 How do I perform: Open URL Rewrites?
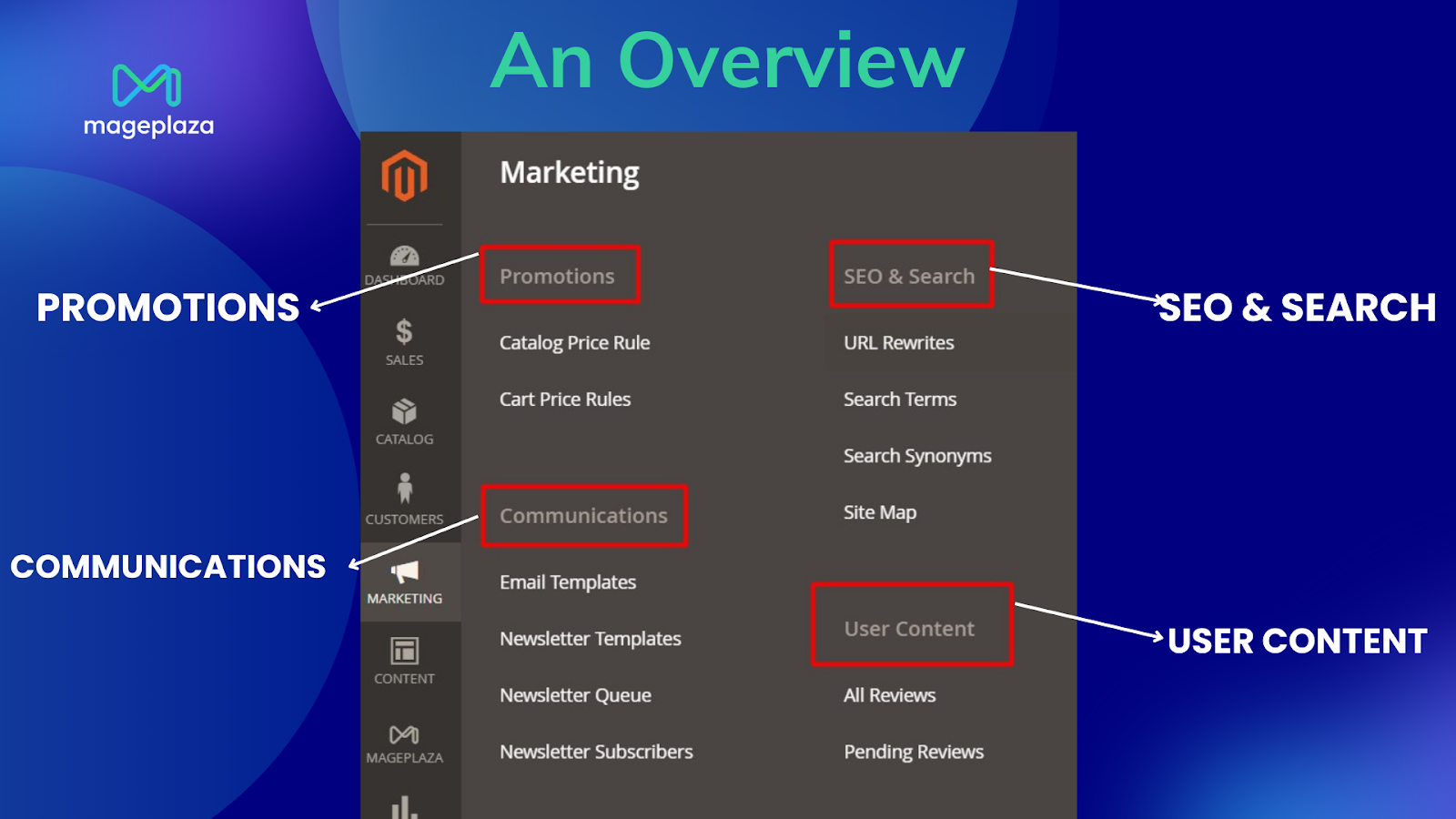[x=898, y=343]
